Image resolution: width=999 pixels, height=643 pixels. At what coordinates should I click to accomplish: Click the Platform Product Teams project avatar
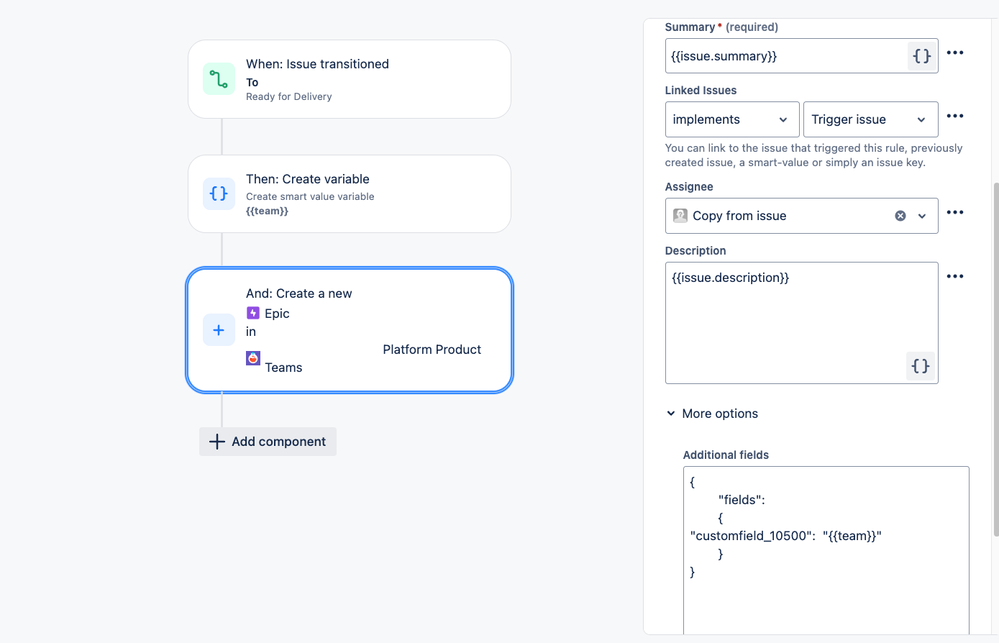pos(253,358)
